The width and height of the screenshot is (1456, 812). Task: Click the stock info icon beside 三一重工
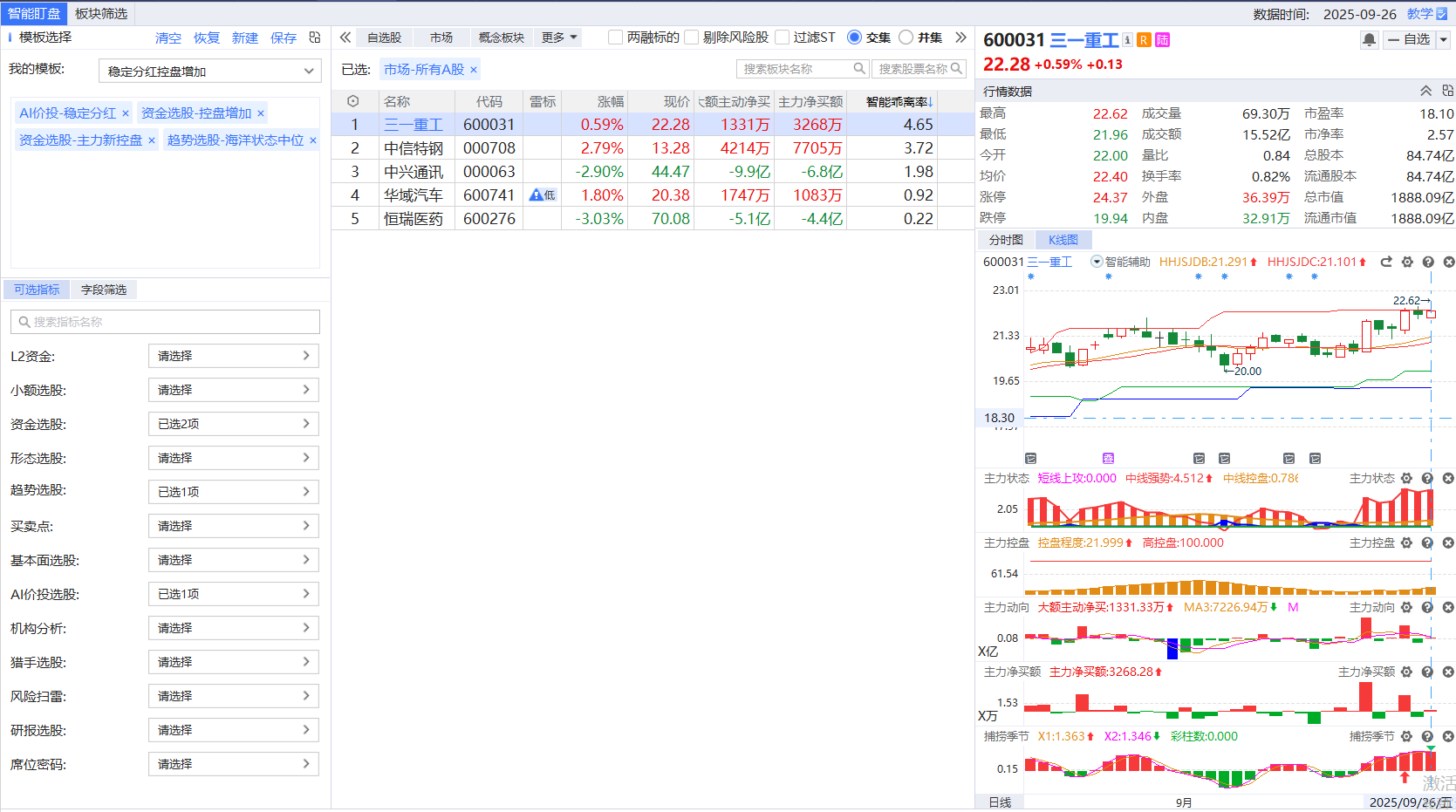1127,40
